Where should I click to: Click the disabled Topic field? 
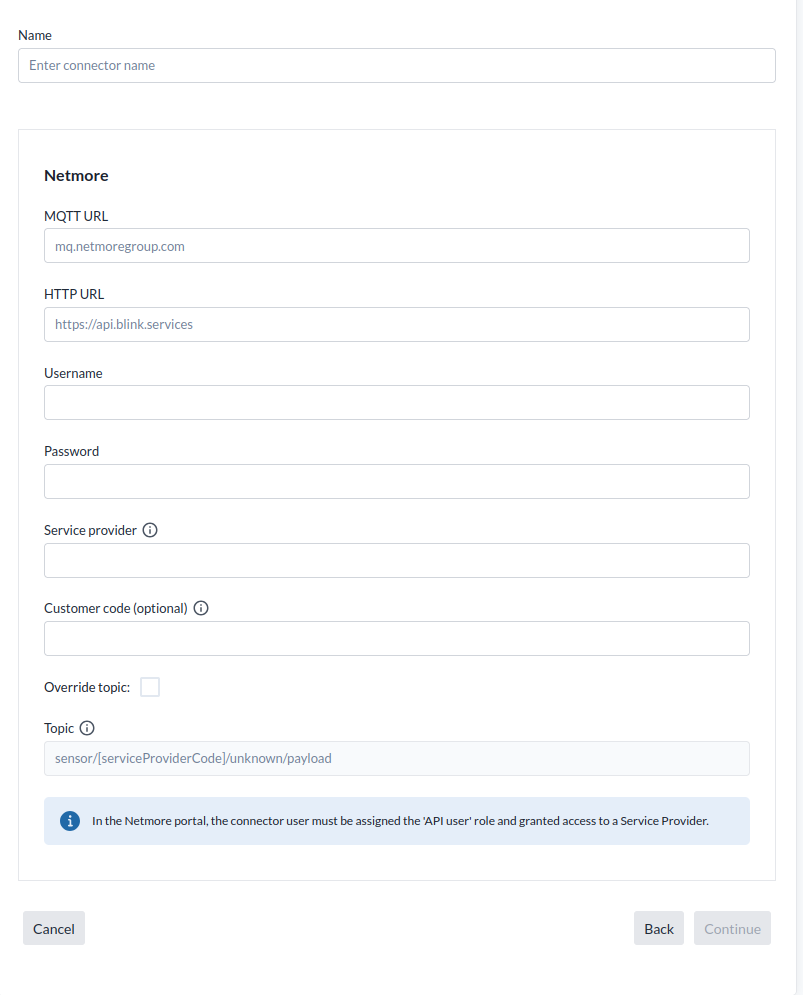coord(396,758)
